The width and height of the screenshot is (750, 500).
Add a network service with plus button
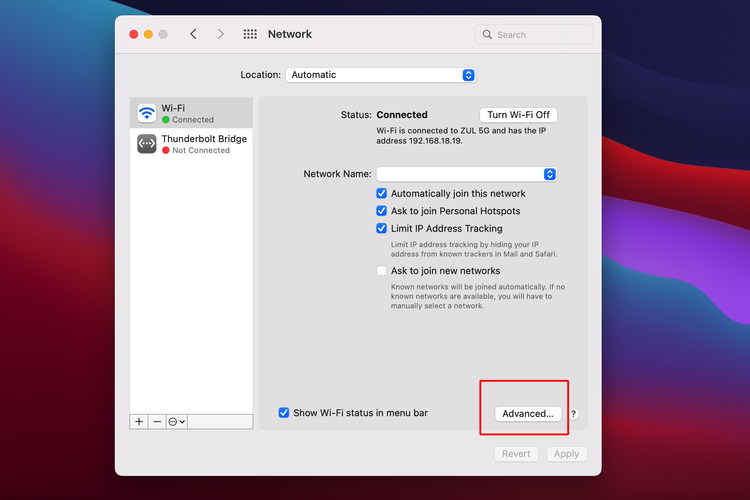click(x=139, y=422)
